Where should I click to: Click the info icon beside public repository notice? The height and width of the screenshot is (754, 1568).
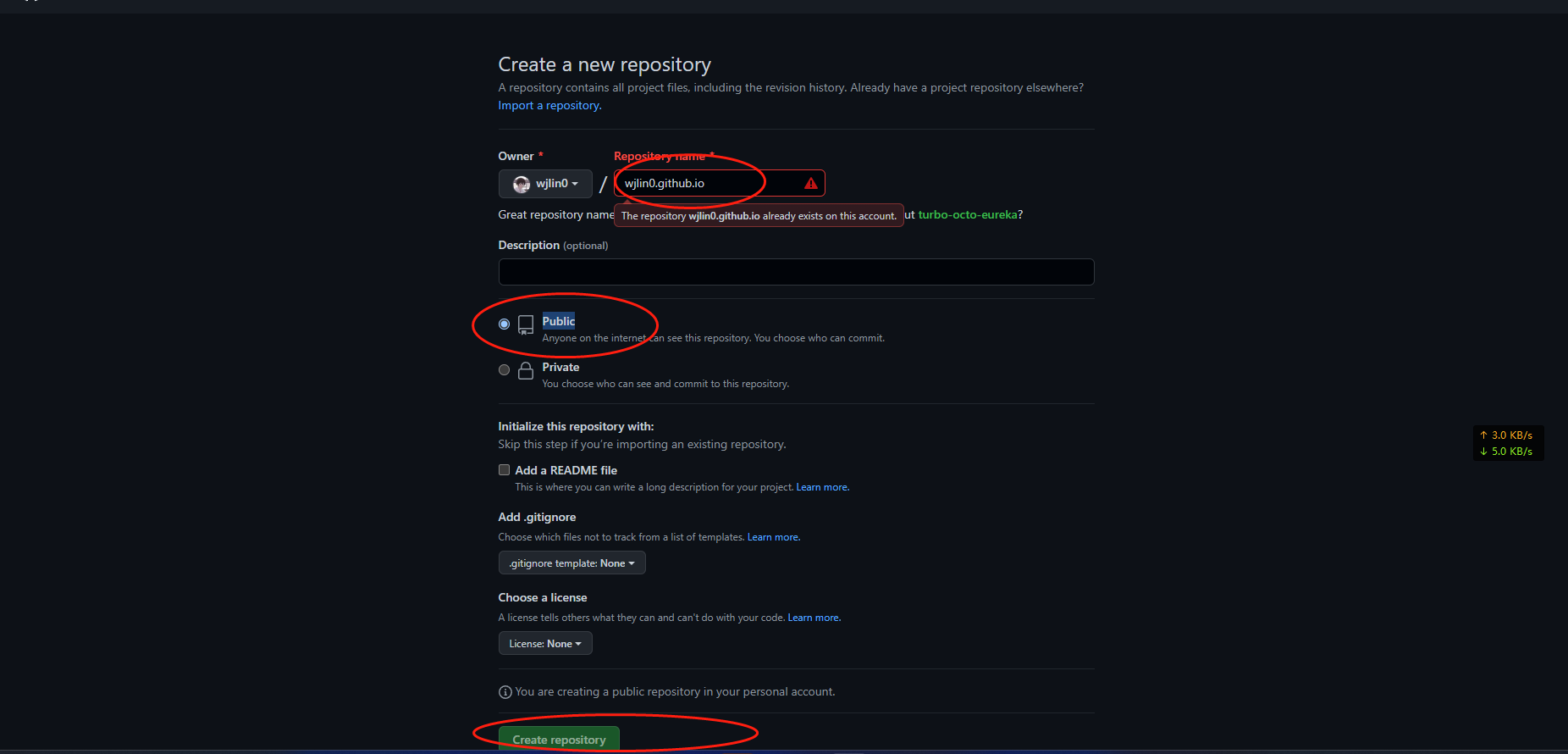(505, 692)
